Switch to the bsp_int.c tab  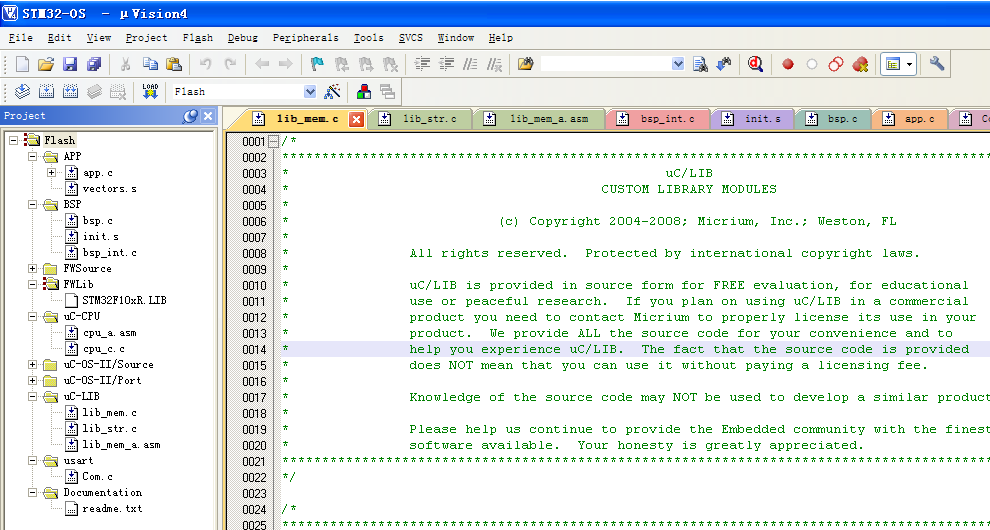coord(667,119)
